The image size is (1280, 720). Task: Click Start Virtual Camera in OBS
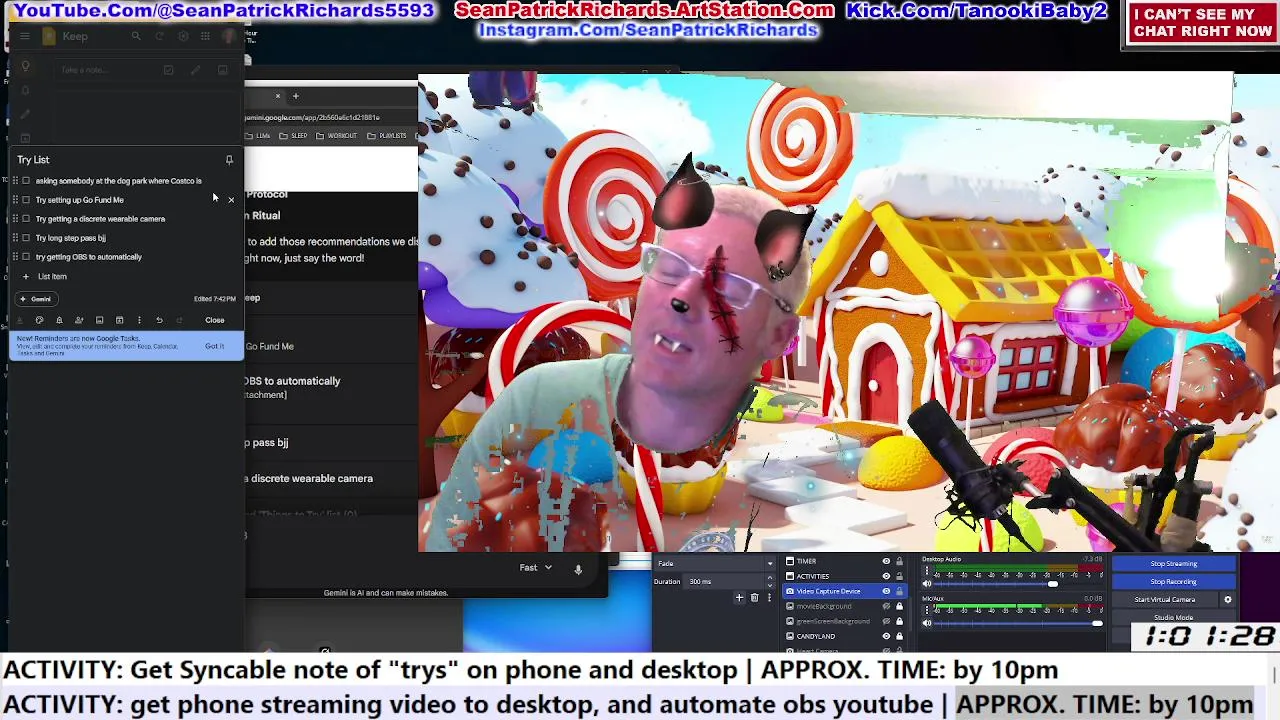(1165, 600)
